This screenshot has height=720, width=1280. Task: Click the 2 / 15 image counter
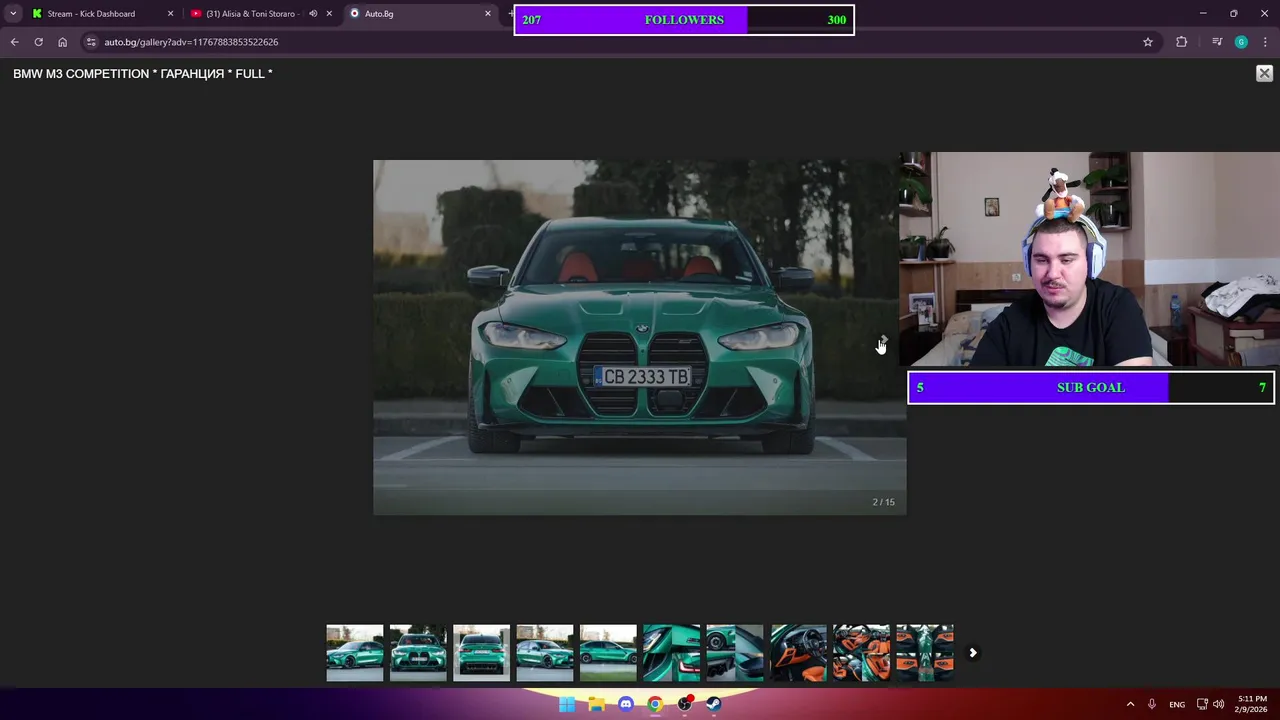(x=883, y=502)
